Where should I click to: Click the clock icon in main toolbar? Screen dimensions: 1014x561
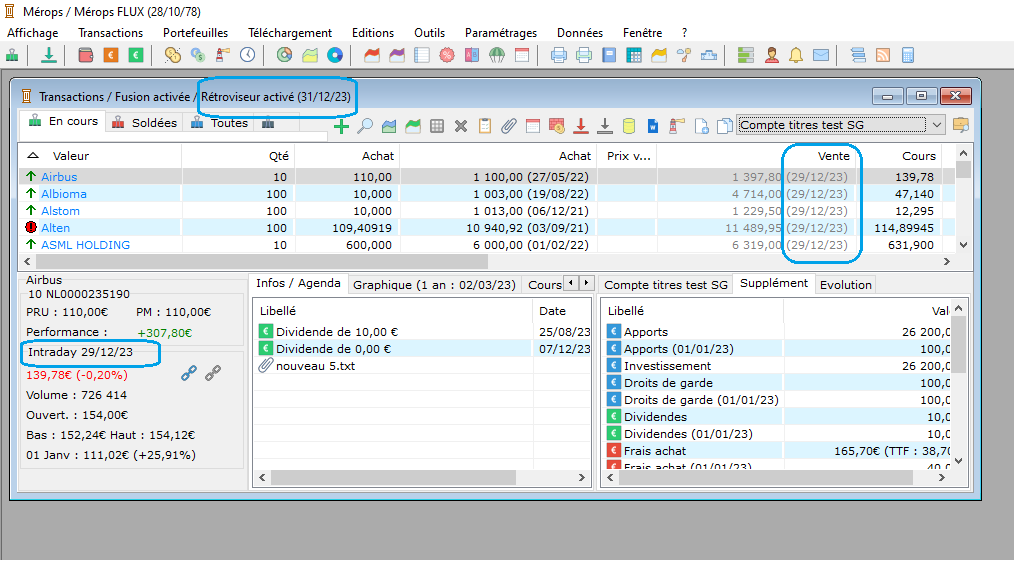click(x=248, y=56)
